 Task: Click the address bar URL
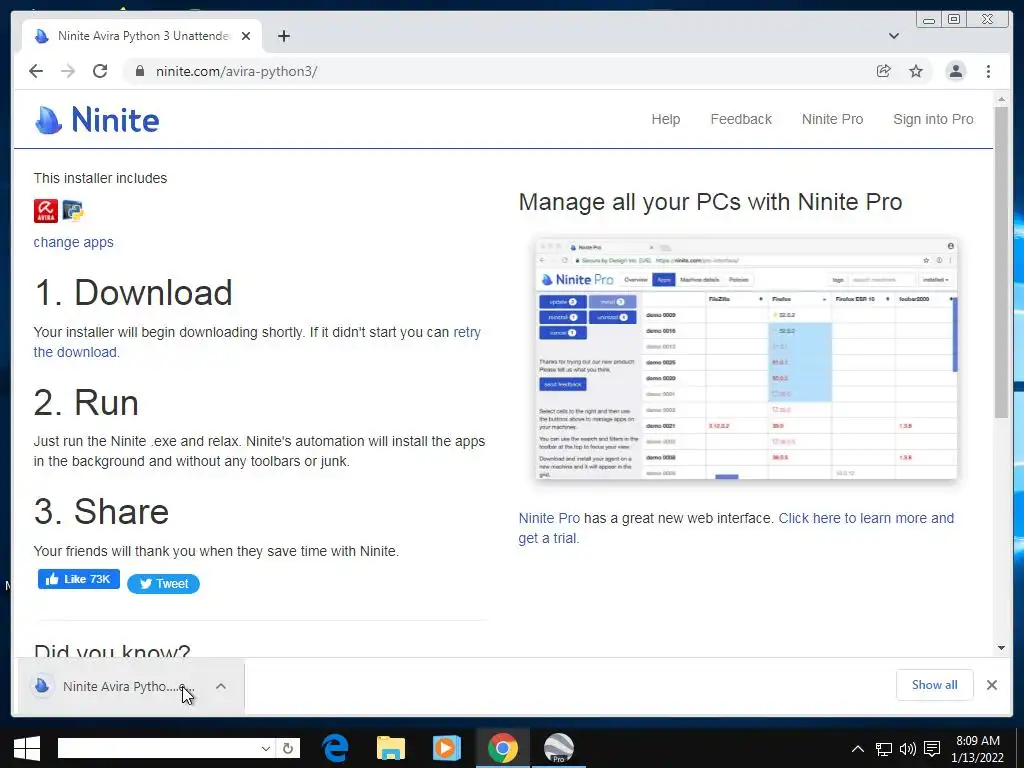click(x=236, y=71)
